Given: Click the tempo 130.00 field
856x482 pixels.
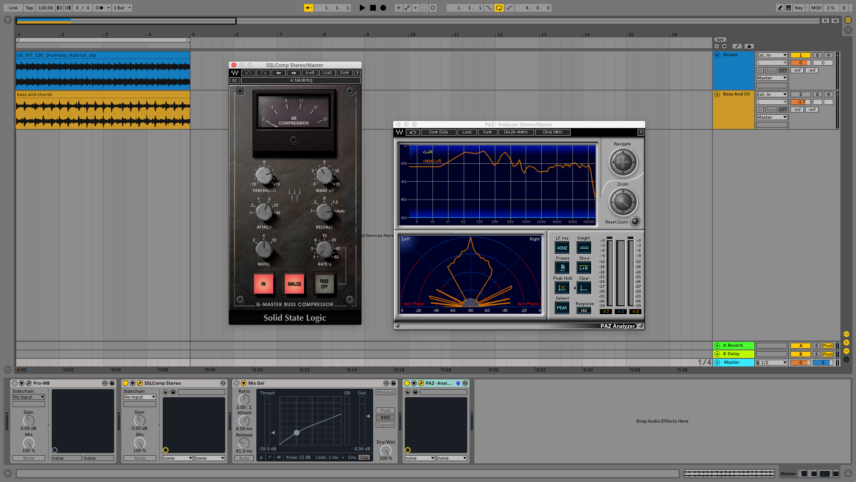Looking at the screenshot, I should 45,8.
